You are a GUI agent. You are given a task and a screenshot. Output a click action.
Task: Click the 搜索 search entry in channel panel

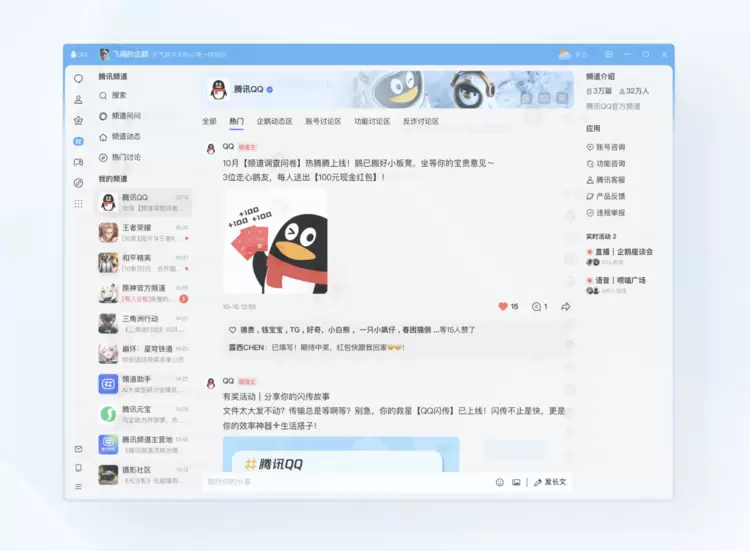click(119, 96)
